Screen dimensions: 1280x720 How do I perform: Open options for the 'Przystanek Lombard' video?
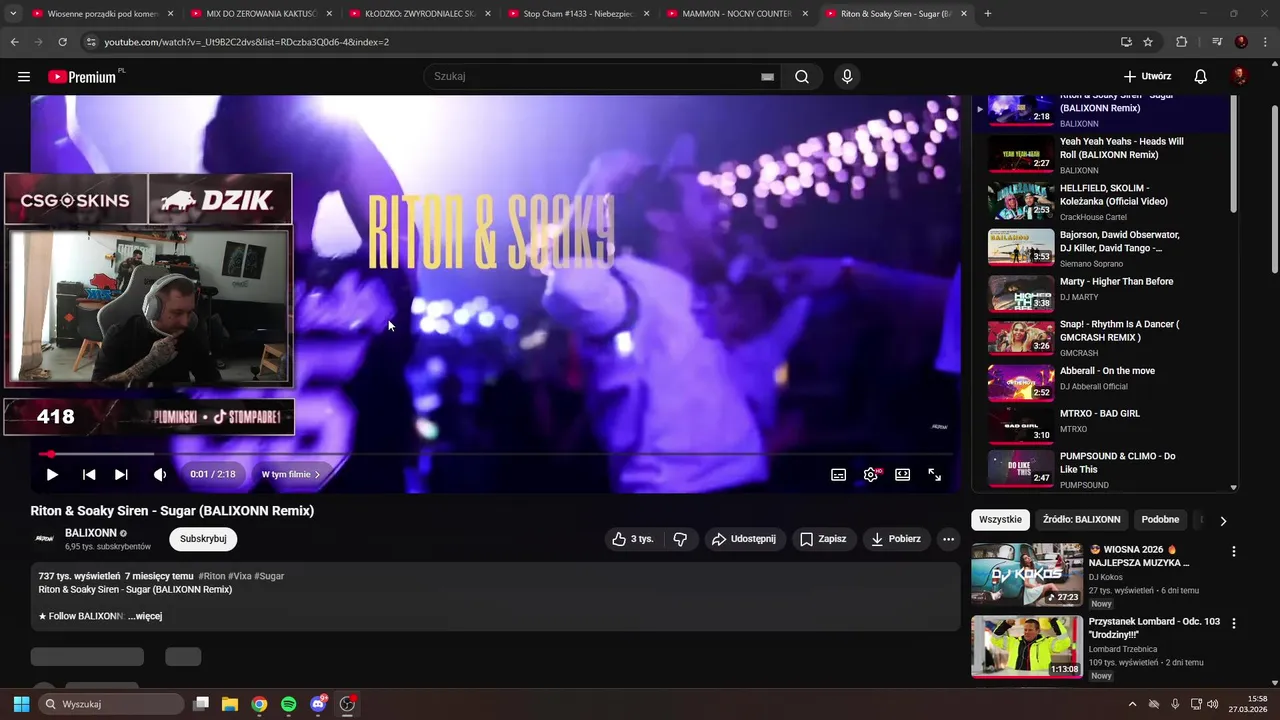pyautogui.click(x=1234, y=623)
